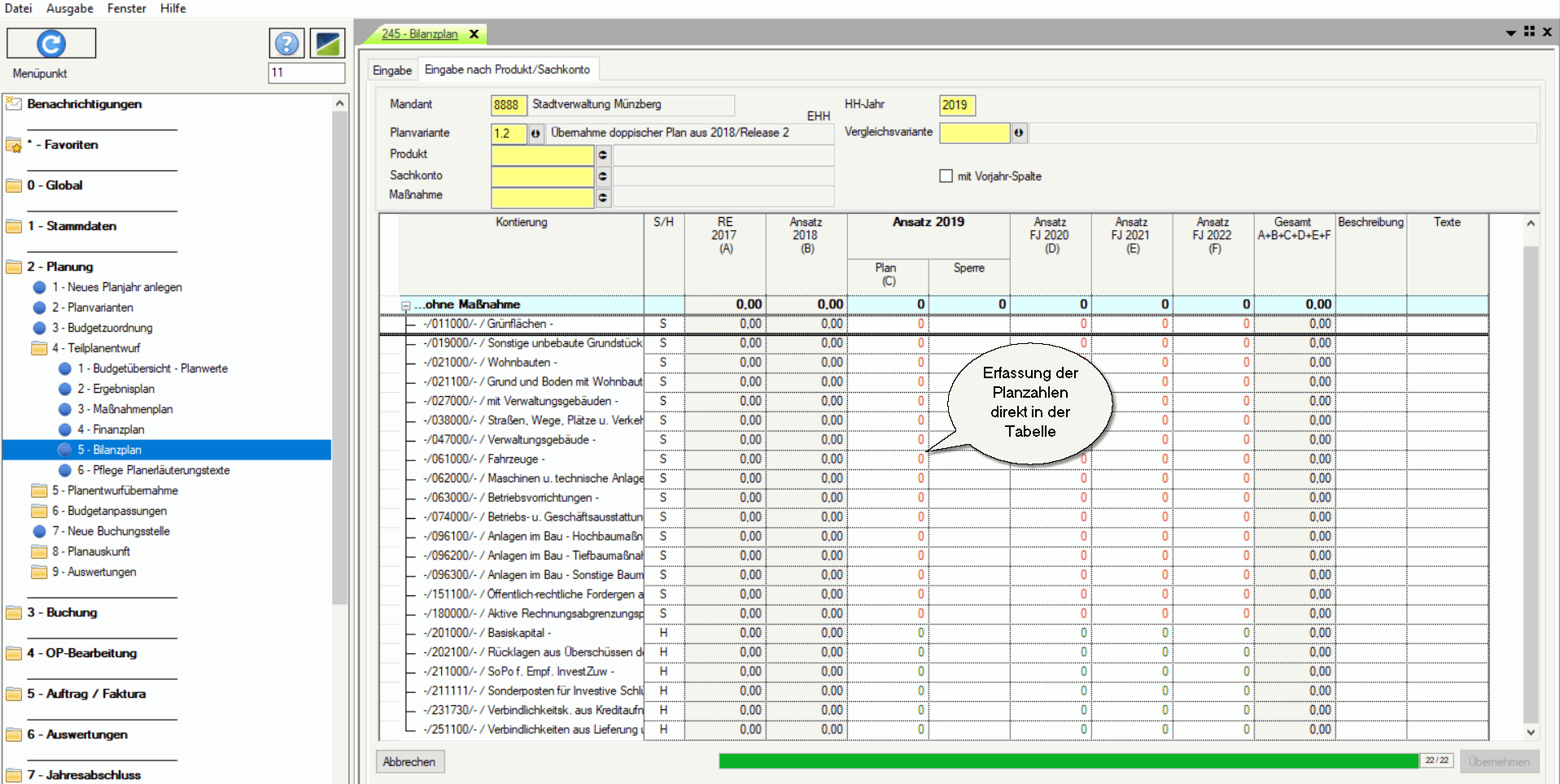Click the green progress bar
Viewport: 1560px width, 784px height.
tap(1068, 761)
